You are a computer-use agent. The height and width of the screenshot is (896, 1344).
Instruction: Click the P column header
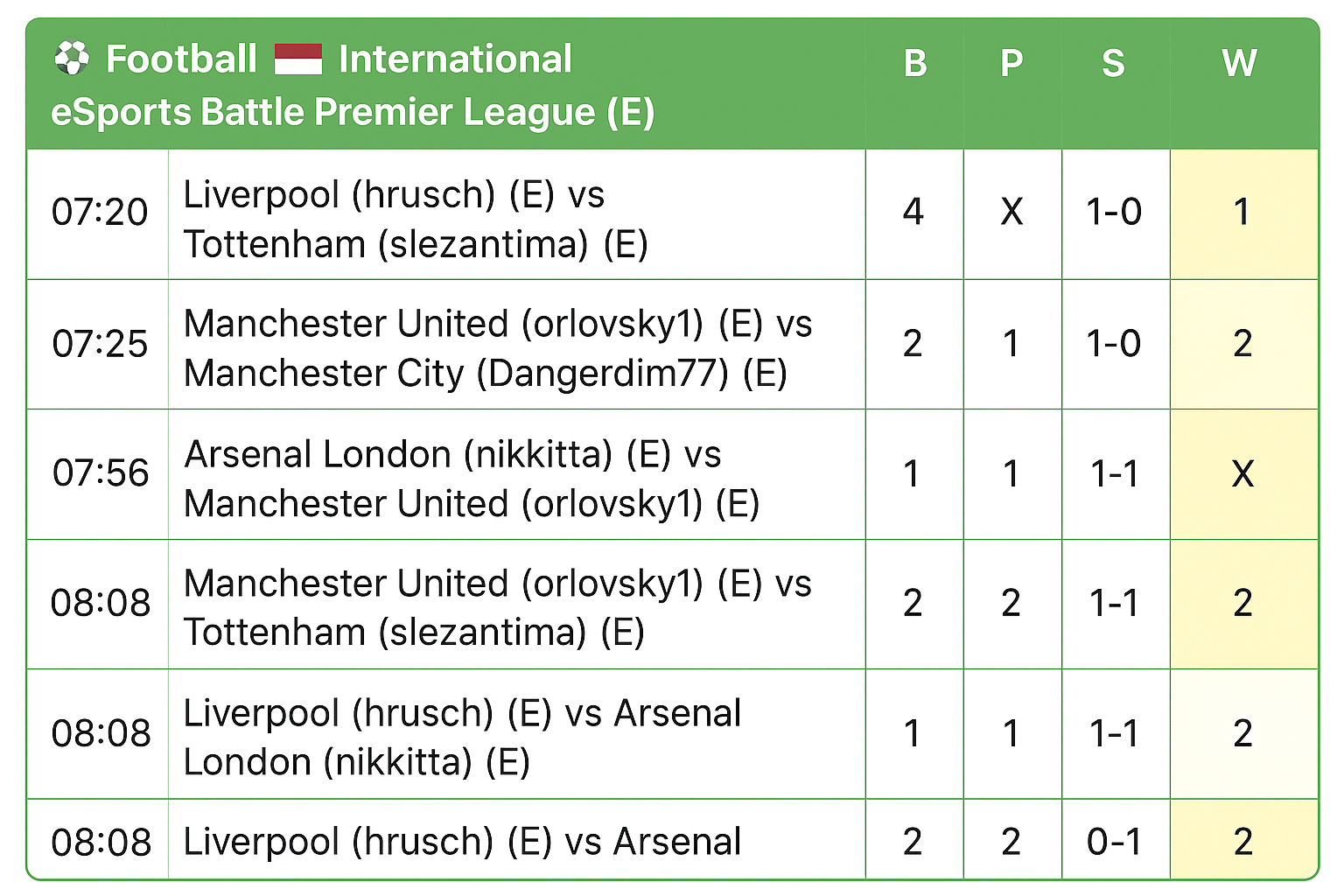coord(1011,63)
